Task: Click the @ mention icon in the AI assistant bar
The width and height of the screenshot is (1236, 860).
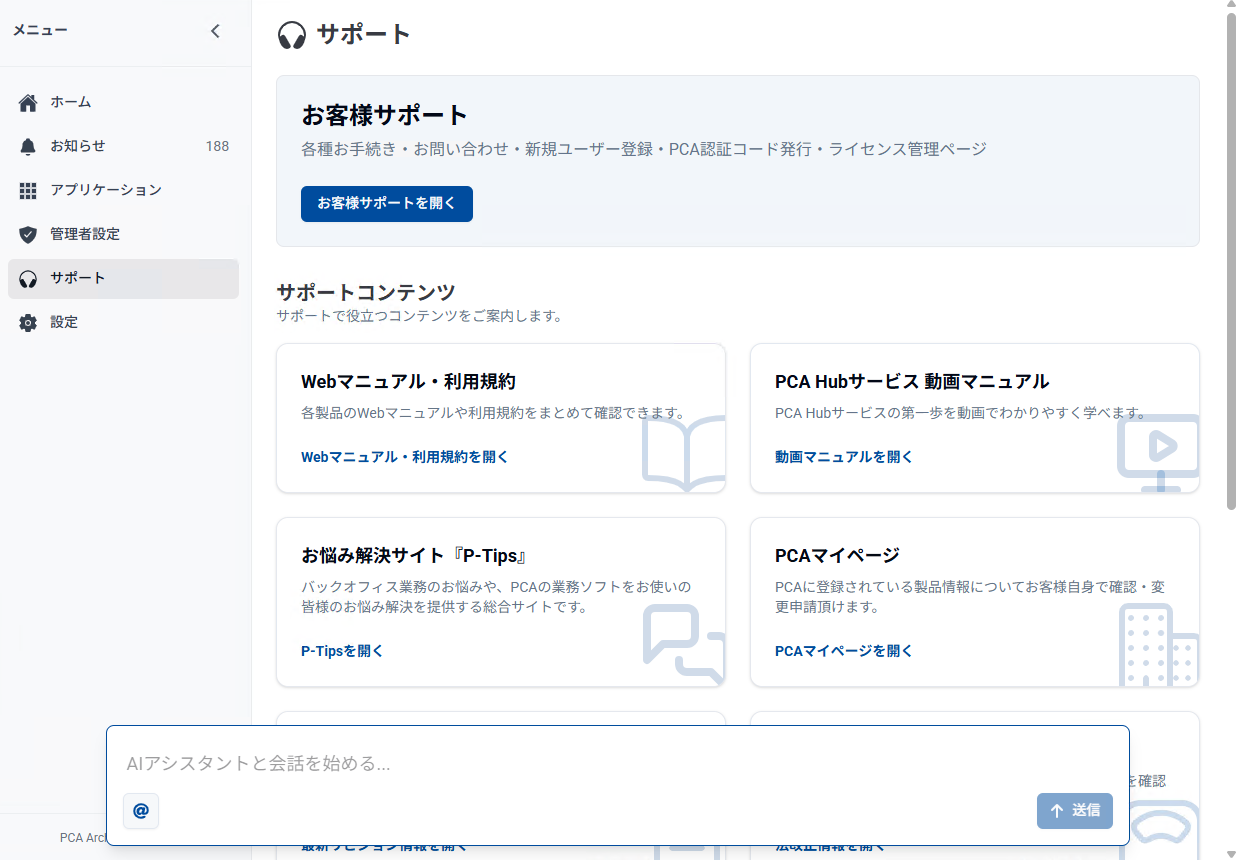Action: [x=141, y=811]
